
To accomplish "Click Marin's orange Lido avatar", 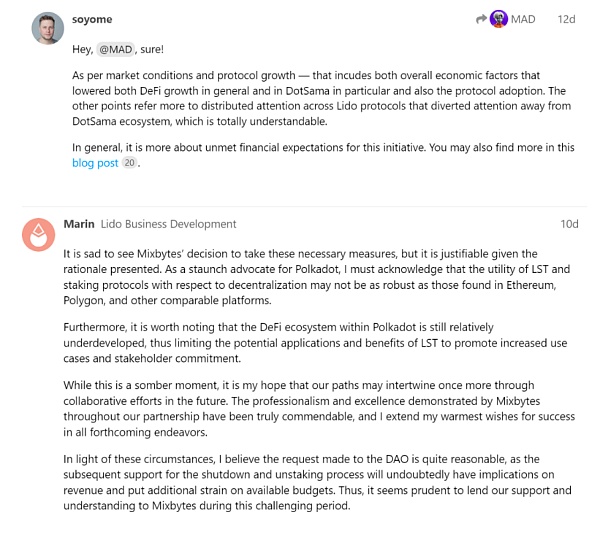I will (38, 233).
